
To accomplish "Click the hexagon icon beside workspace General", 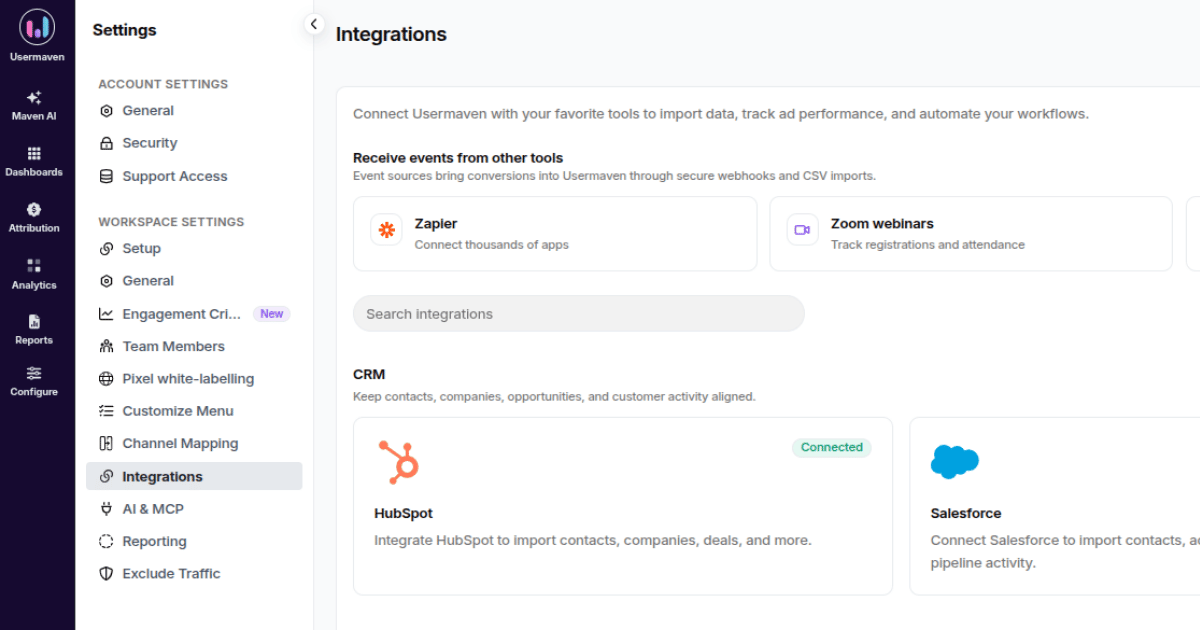I will pyautogui.click(x=106, y=281).
